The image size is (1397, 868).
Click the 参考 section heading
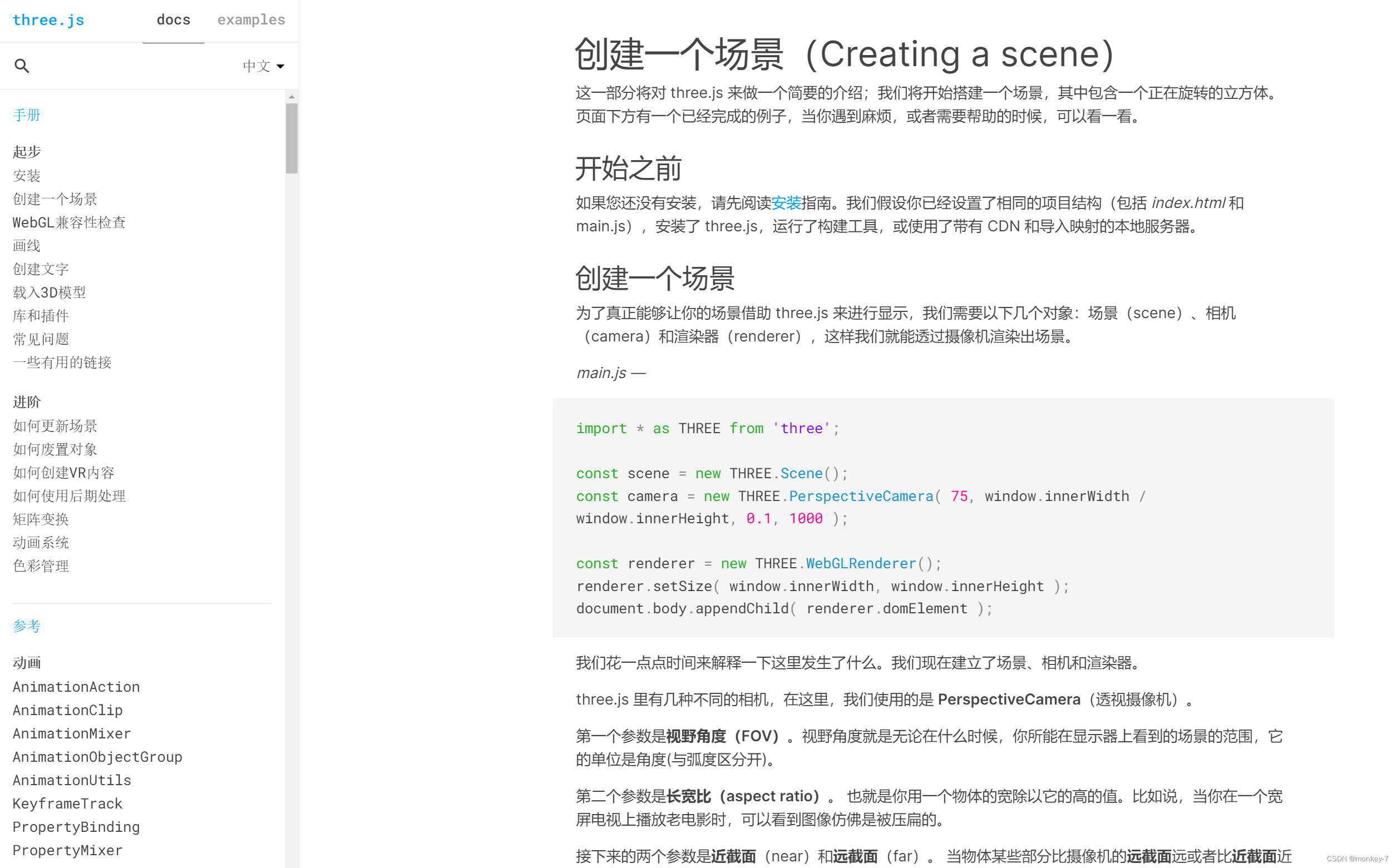pyautogui.click(x=26, y=626)
